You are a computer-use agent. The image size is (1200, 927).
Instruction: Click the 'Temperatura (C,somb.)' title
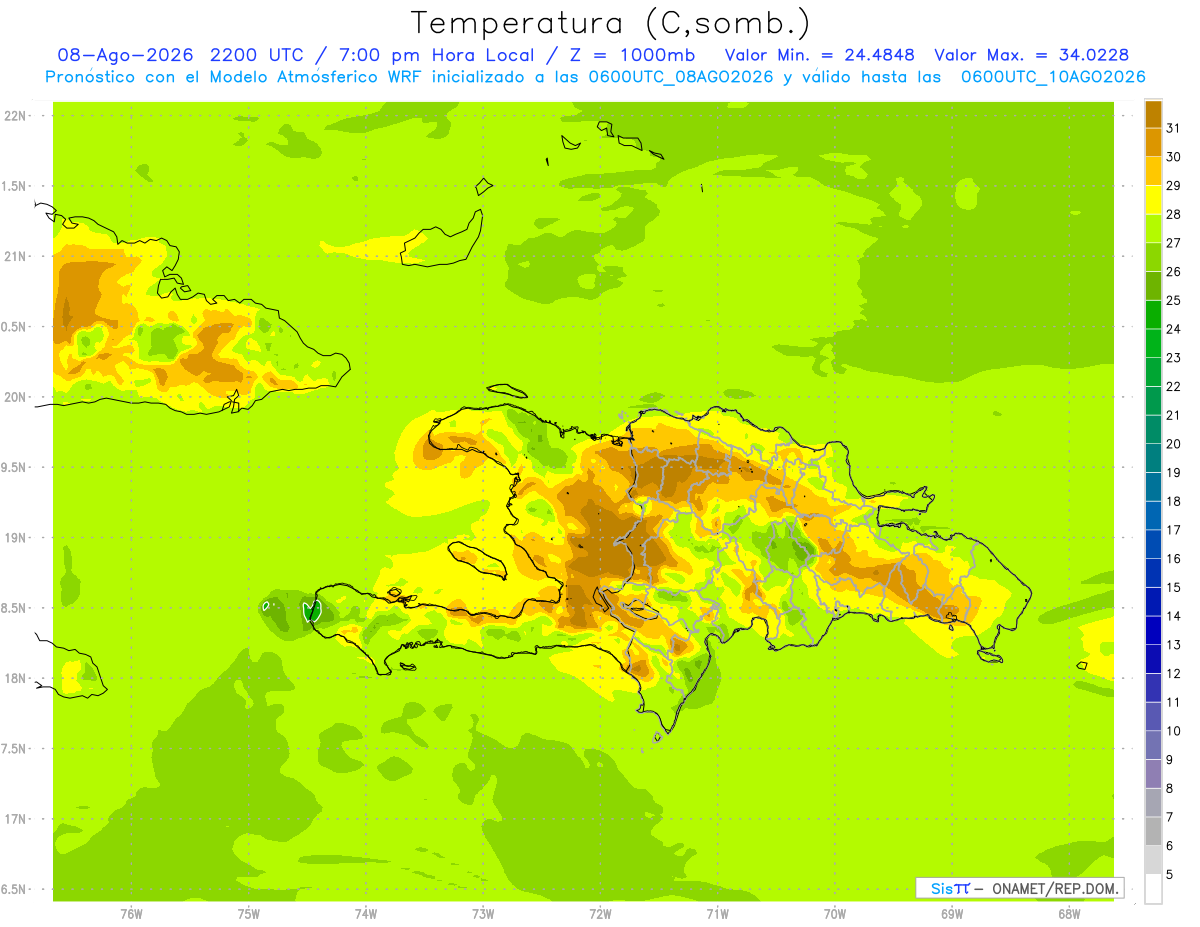click(611, 22)
